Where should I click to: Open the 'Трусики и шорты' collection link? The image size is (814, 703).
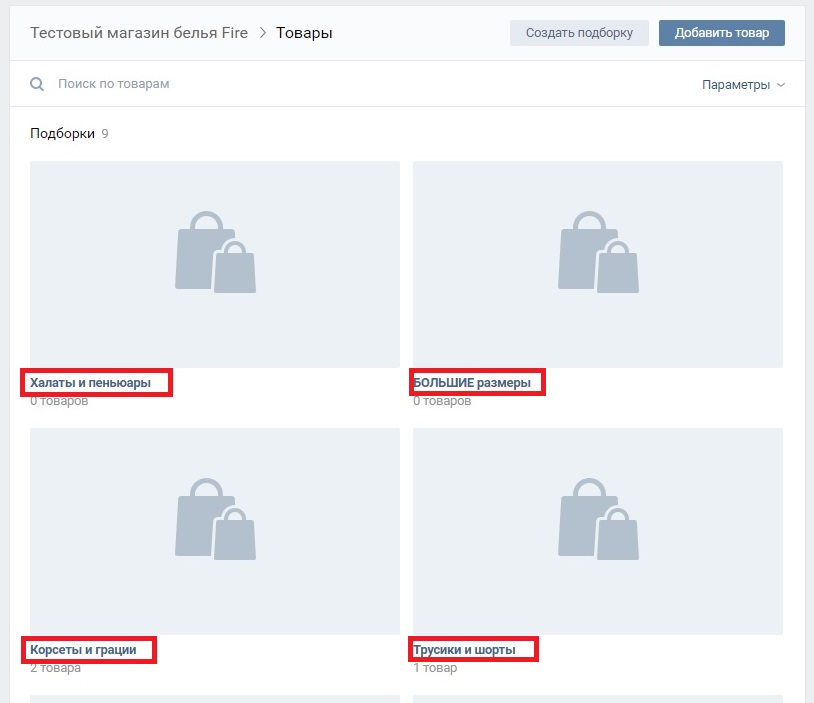[x=464, y=650]
